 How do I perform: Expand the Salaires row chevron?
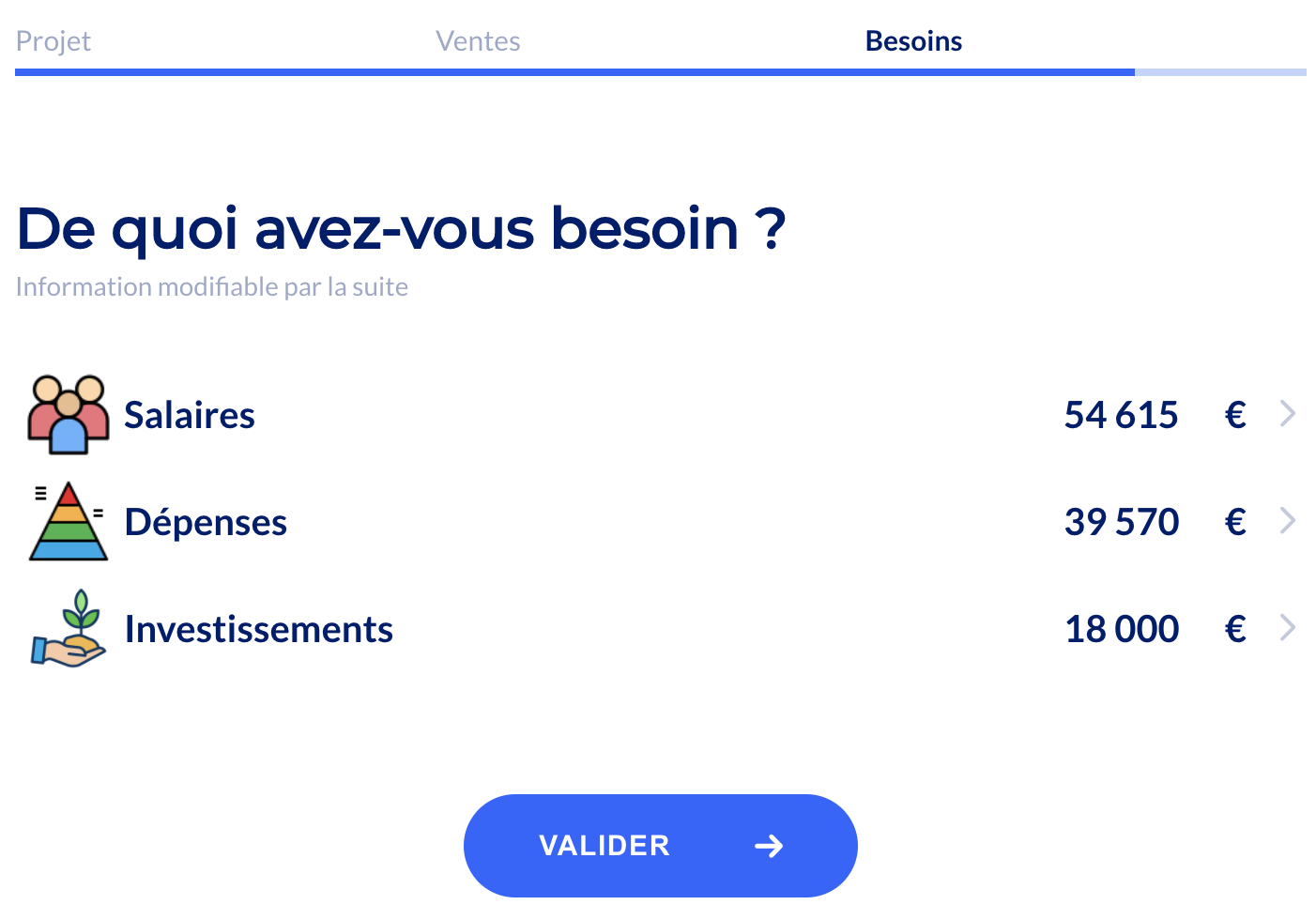click(1288, 414)
